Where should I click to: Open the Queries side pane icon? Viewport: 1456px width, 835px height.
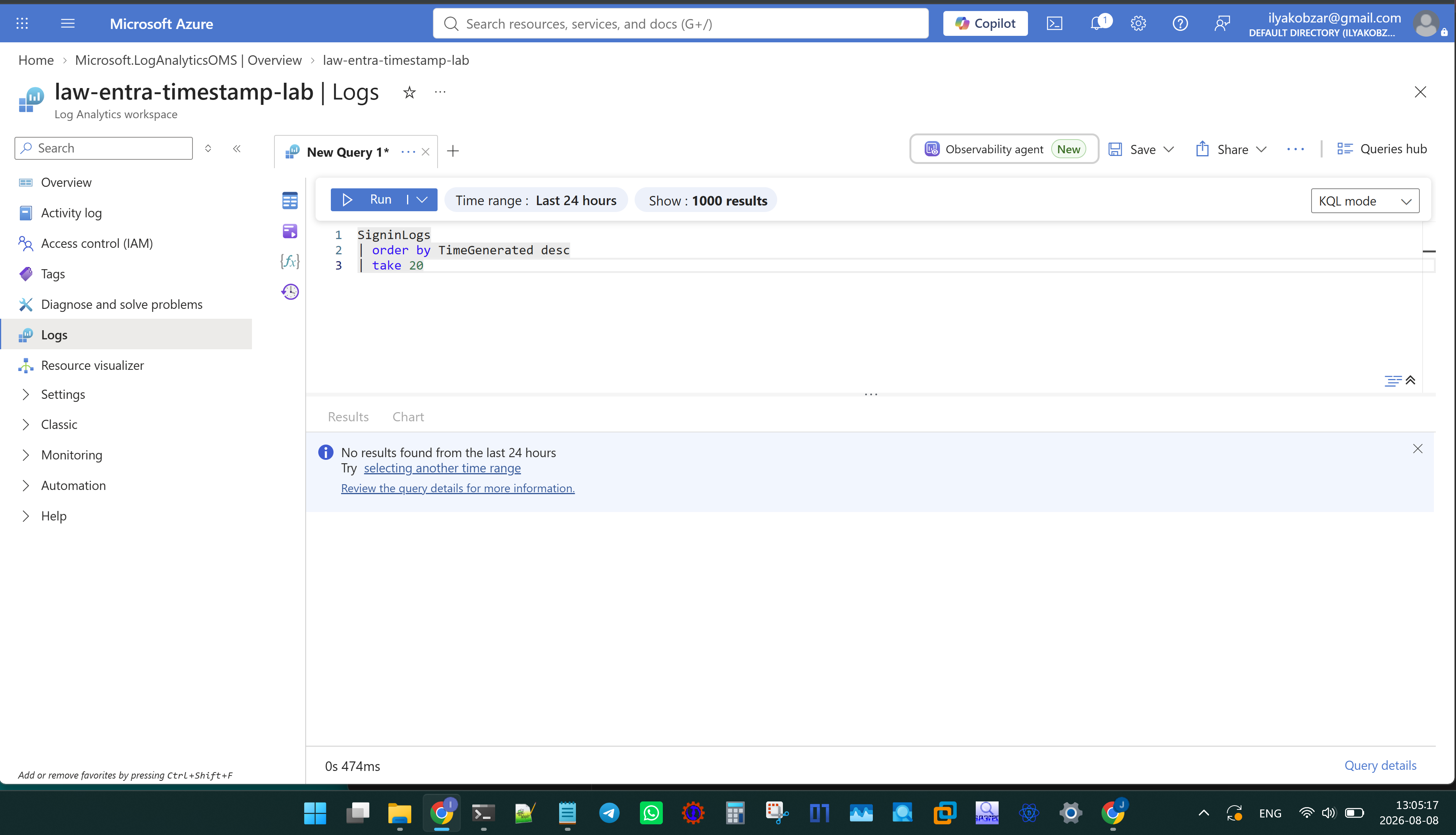[x=290, y=231]
